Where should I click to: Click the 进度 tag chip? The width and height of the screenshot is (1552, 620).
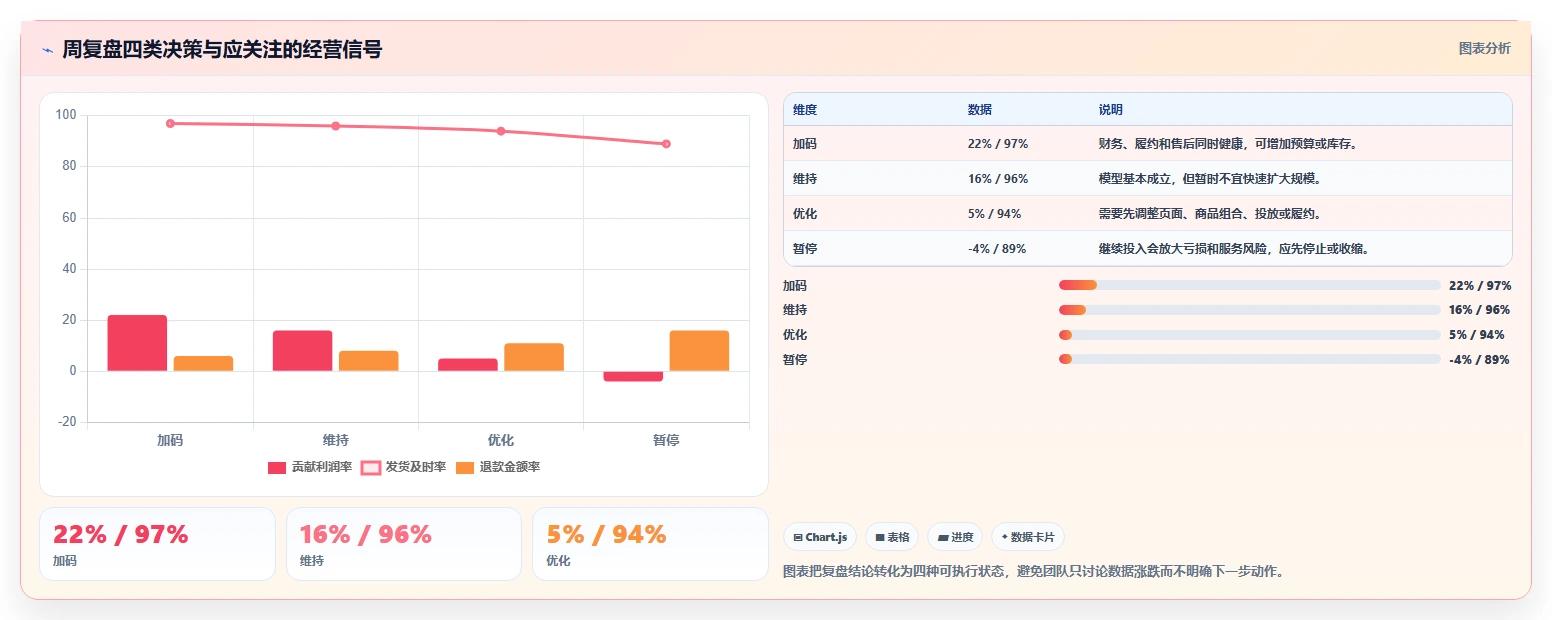955,537
